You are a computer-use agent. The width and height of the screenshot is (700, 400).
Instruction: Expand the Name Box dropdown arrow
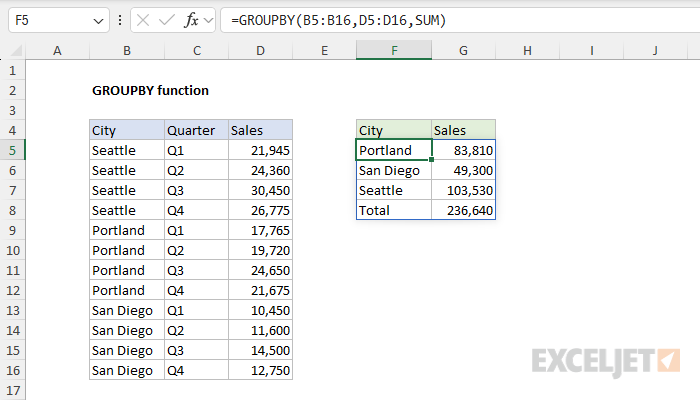(98, 21)
